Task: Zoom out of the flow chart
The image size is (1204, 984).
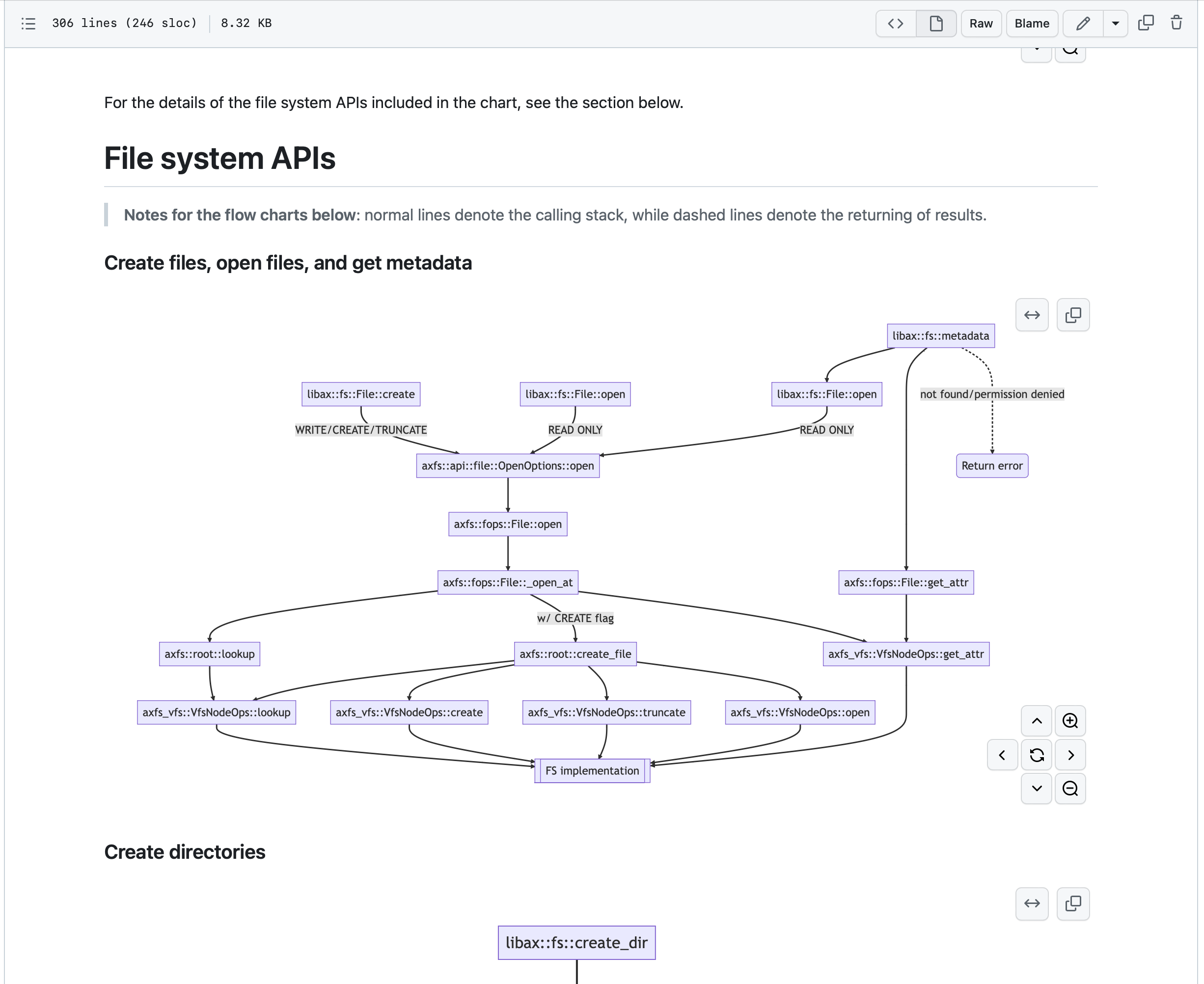Action: pos(1069,788)
